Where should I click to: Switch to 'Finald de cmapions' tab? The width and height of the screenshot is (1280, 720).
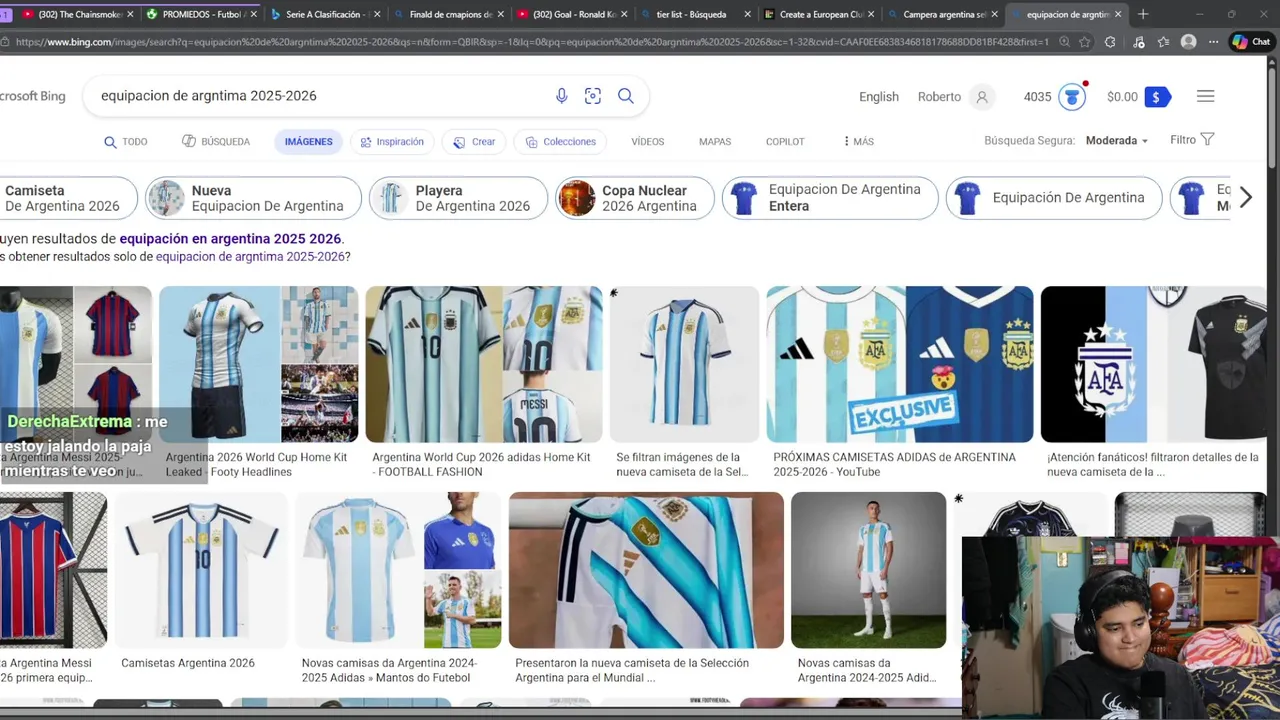448,15
